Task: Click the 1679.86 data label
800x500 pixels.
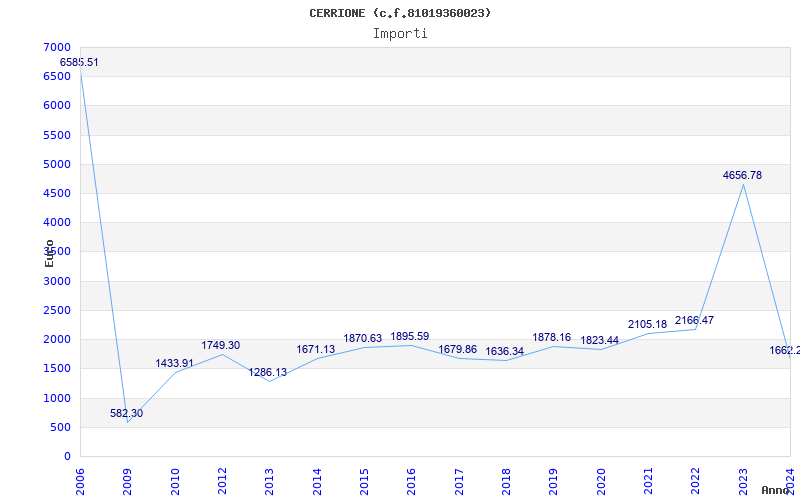Action: point(458,349)
